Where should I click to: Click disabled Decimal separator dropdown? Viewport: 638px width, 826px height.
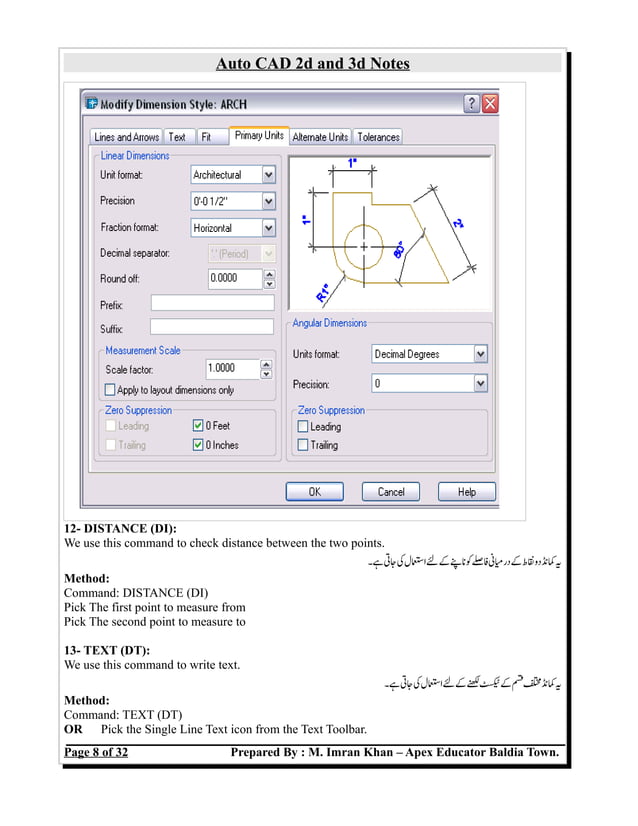242,254
